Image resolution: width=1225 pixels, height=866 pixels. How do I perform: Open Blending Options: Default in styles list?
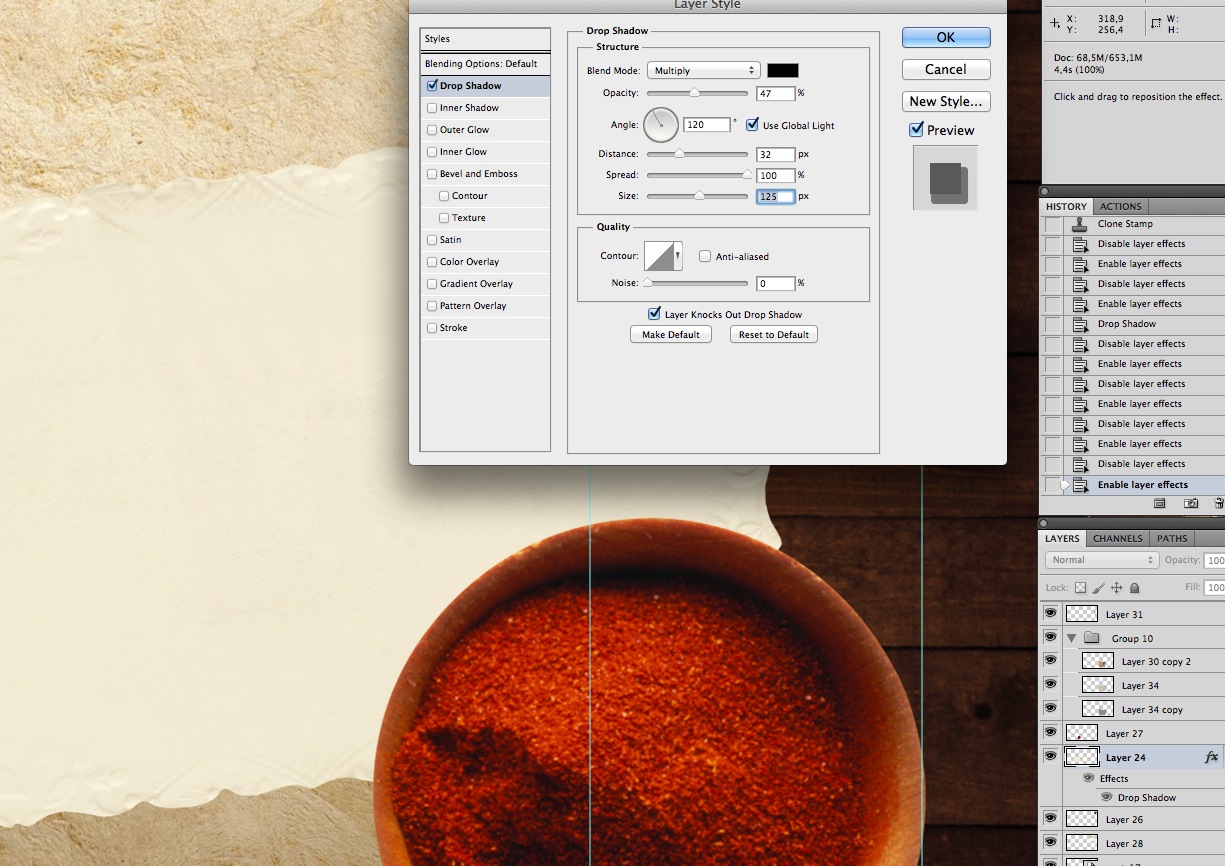(485, 64)
